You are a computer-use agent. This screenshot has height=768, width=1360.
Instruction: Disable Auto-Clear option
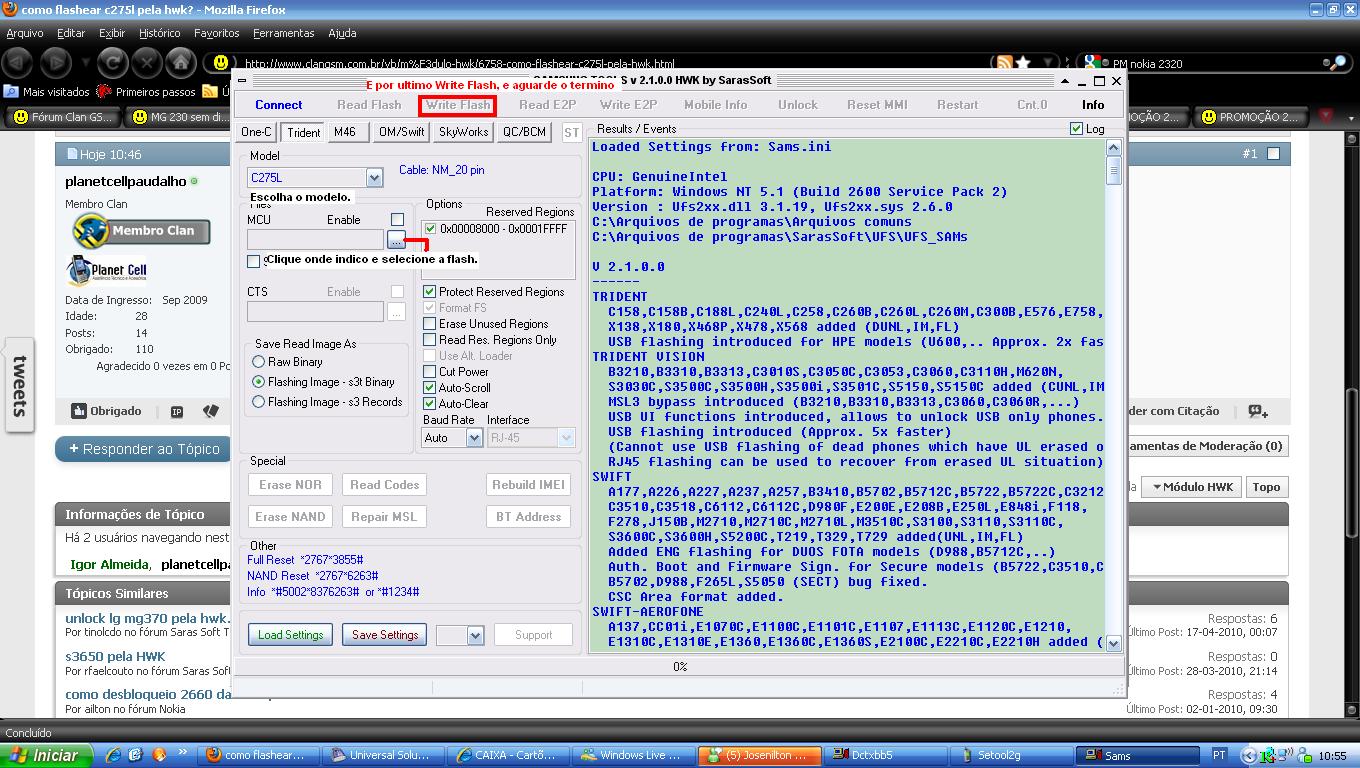coord(430,404)
